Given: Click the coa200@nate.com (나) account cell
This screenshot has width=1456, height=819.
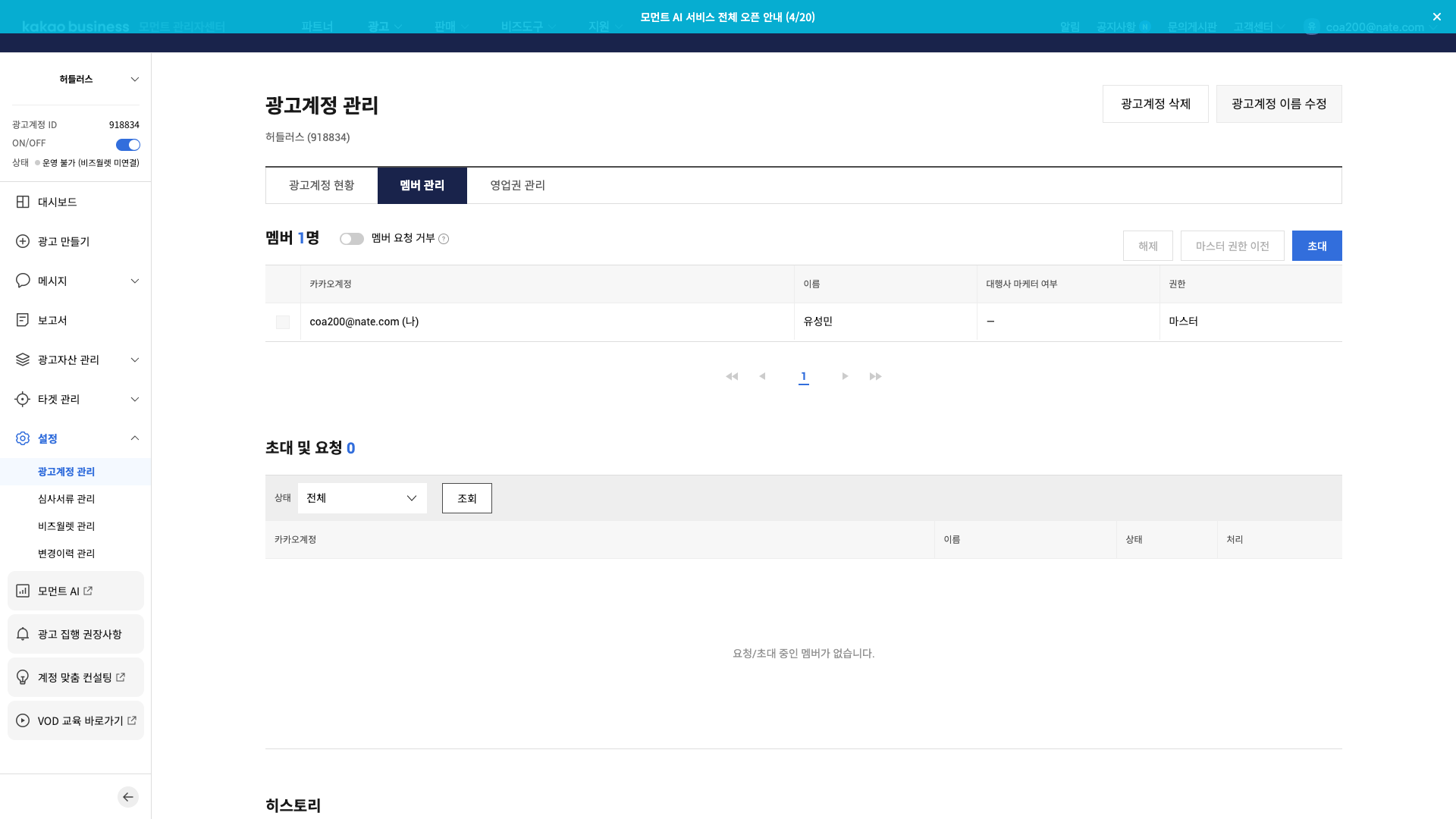Looking at the screenshot, I should coord(548,322).
